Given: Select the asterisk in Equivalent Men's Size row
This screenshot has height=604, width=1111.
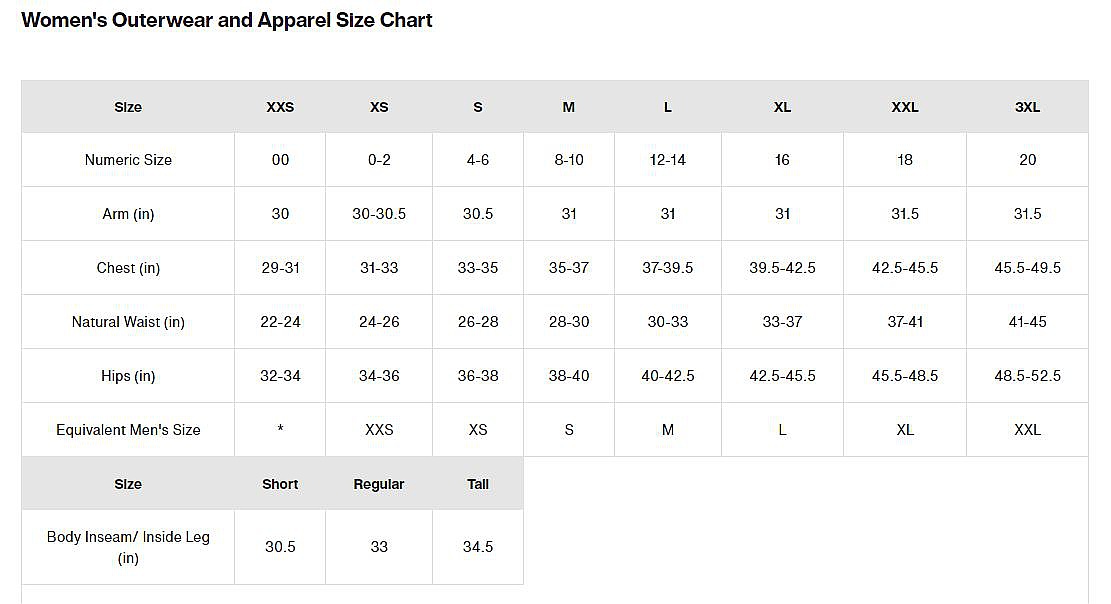Looking at the screenshot, I should (x=280, y=430).
